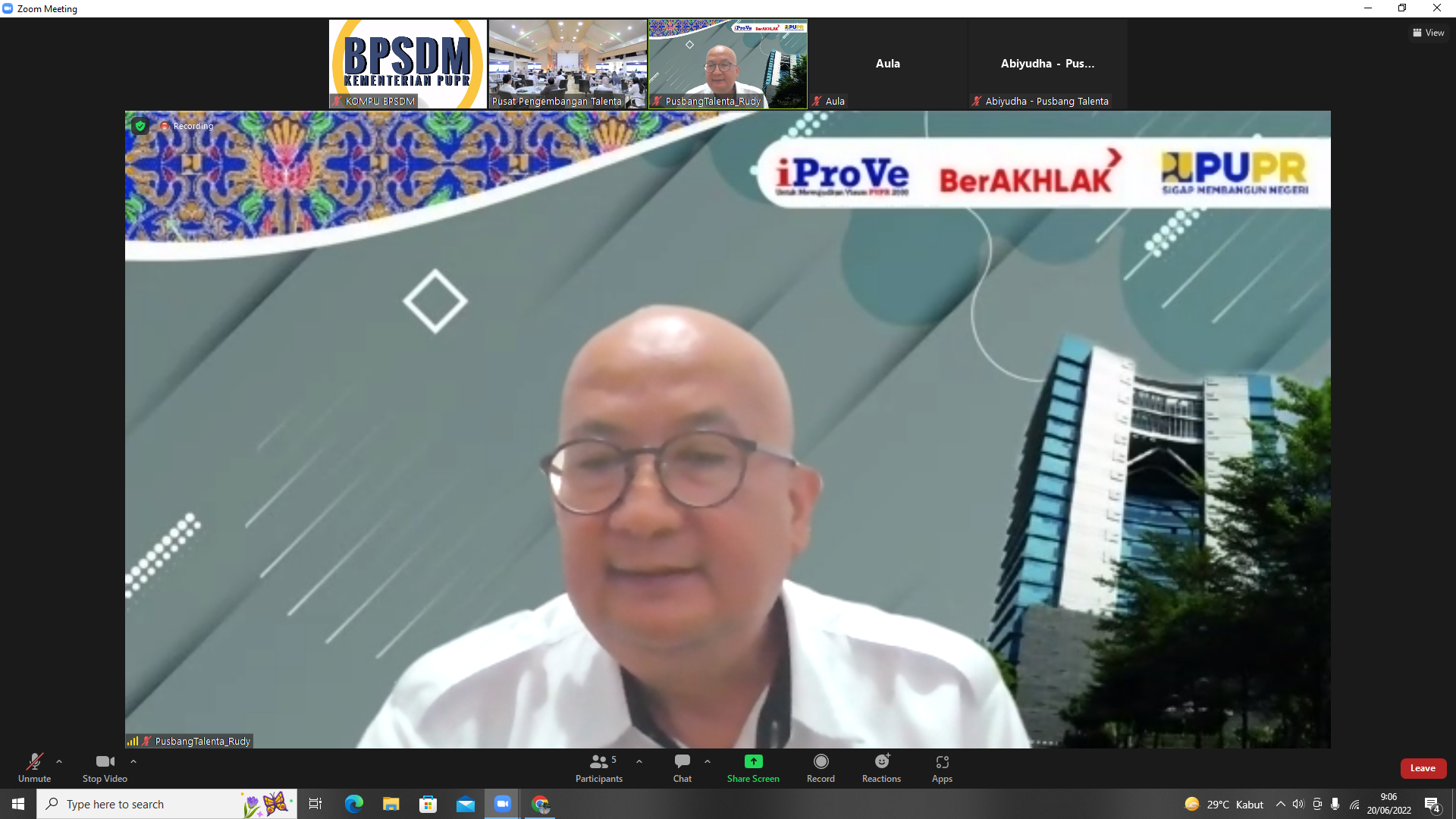The image size is (1456, 819).
Task: Click the Aula name label with muted mic
Action: click(828, 101)
